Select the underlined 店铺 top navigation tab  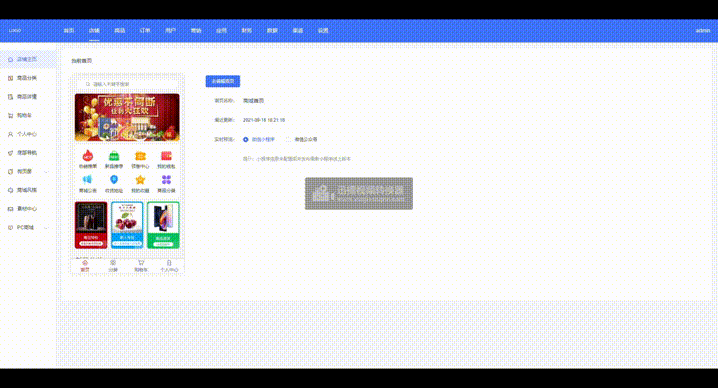click(94, 30)
